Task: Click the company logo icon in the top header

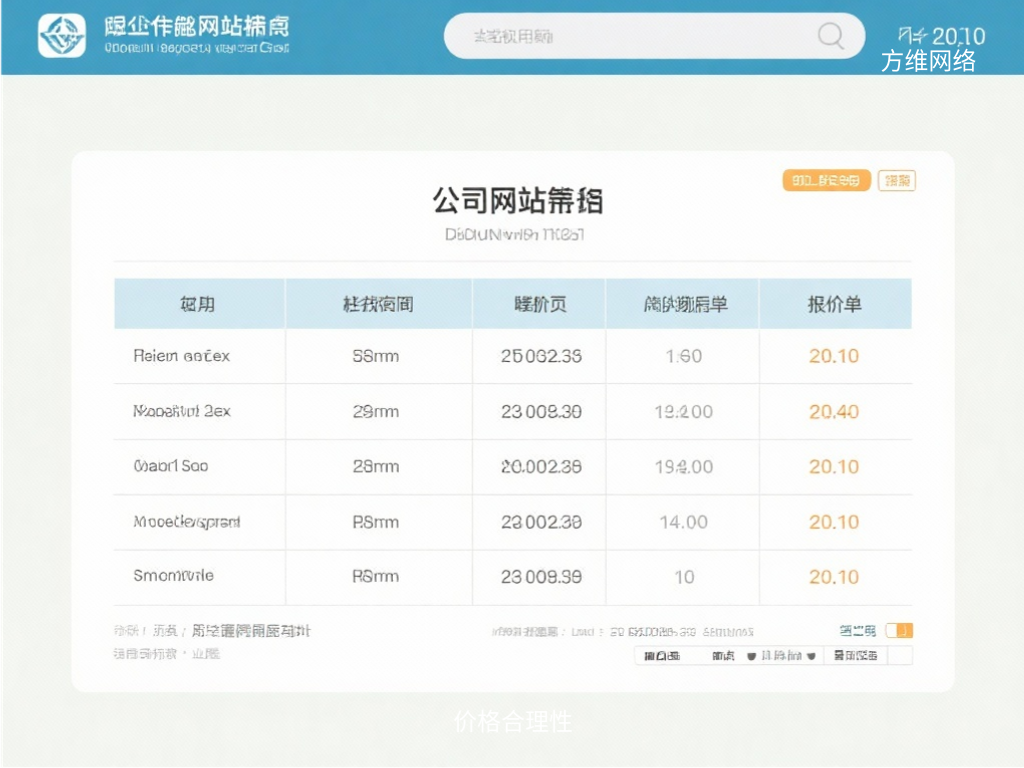Action: click(62, 36)
